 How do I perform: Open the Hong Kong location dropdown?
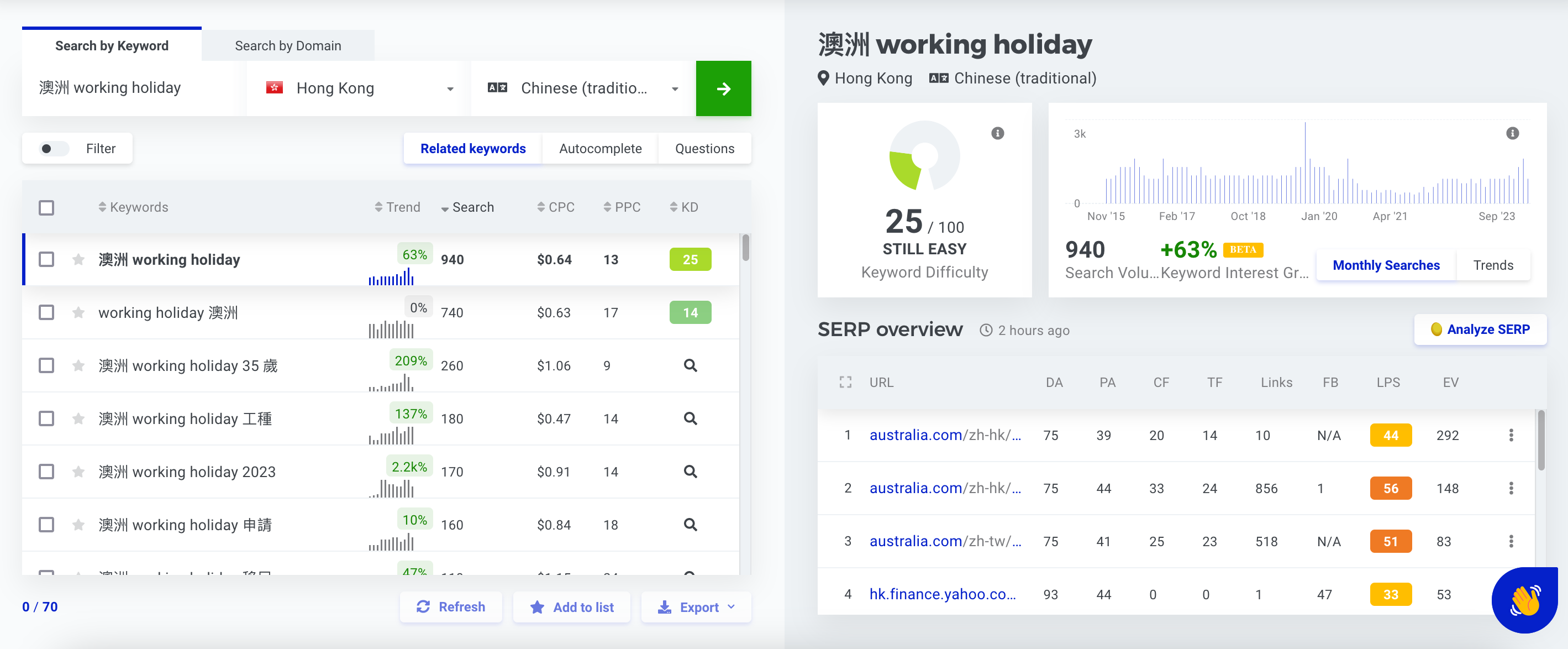[x=359, y=89]
